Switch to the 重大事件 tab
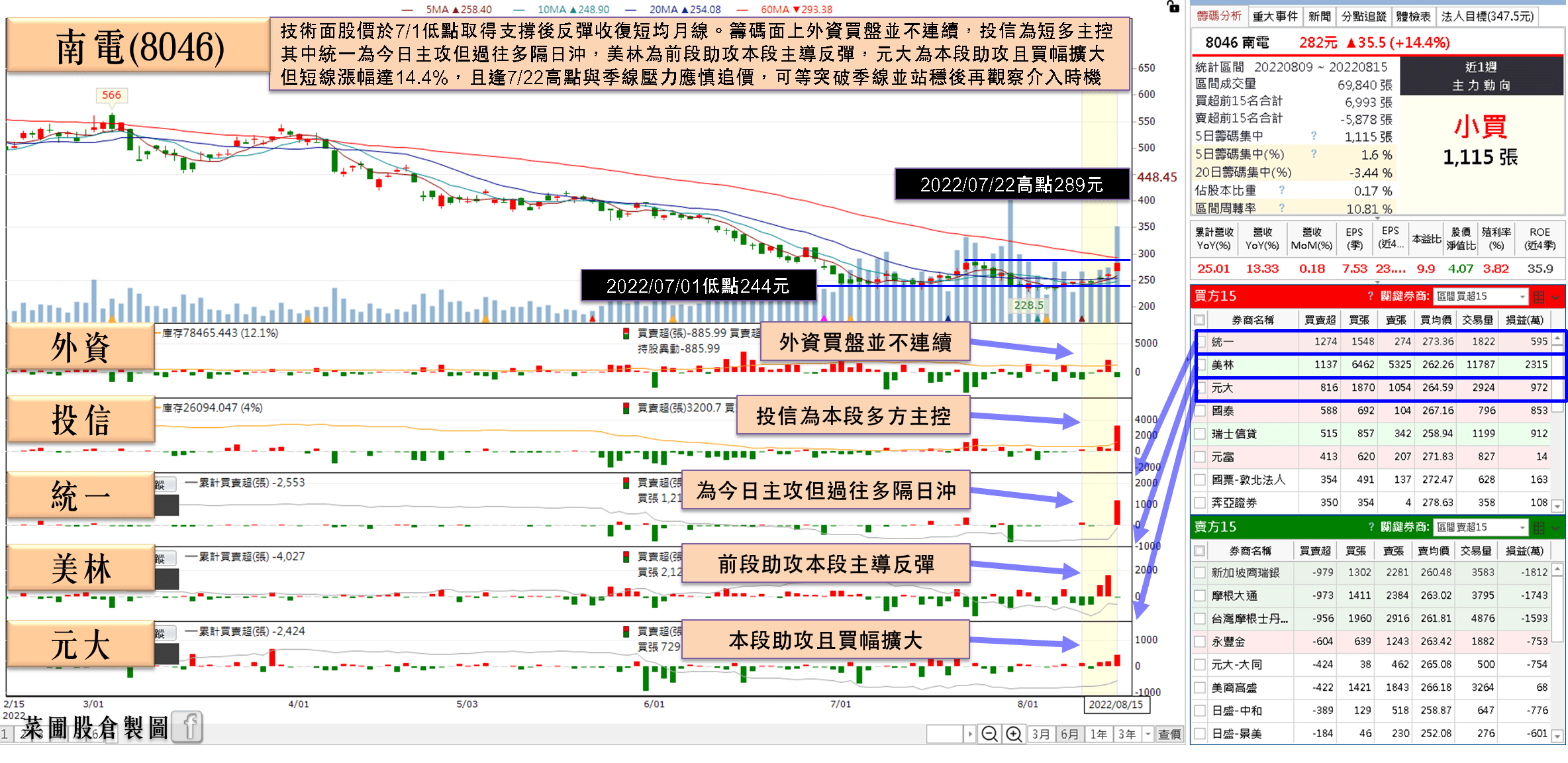This screenshot has width=1568, height=763. pos(1275,17)
